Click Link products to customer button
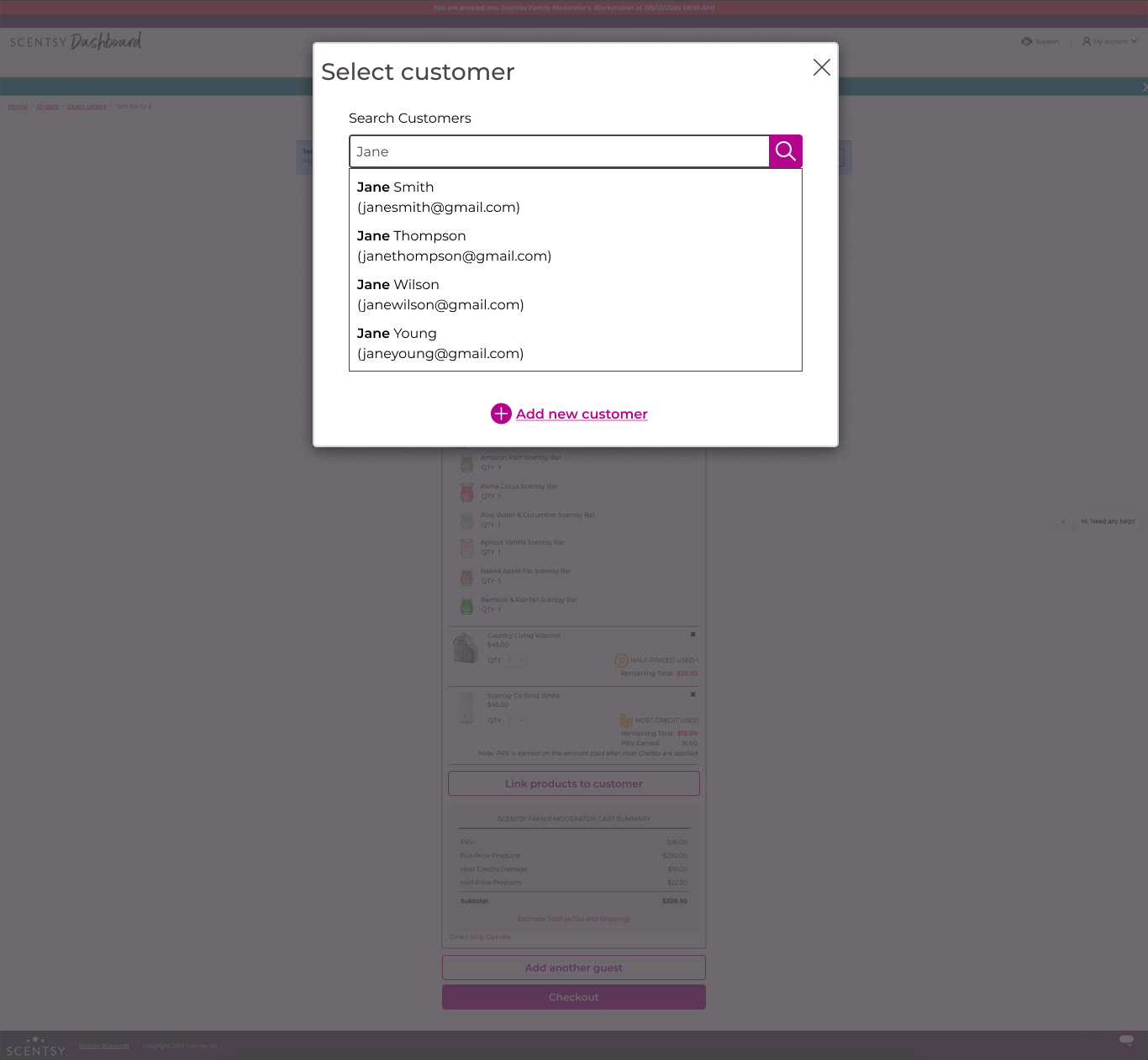The width and height of the screenshot is (1148, 1060). pyautogui.click(x=574, y=783)
